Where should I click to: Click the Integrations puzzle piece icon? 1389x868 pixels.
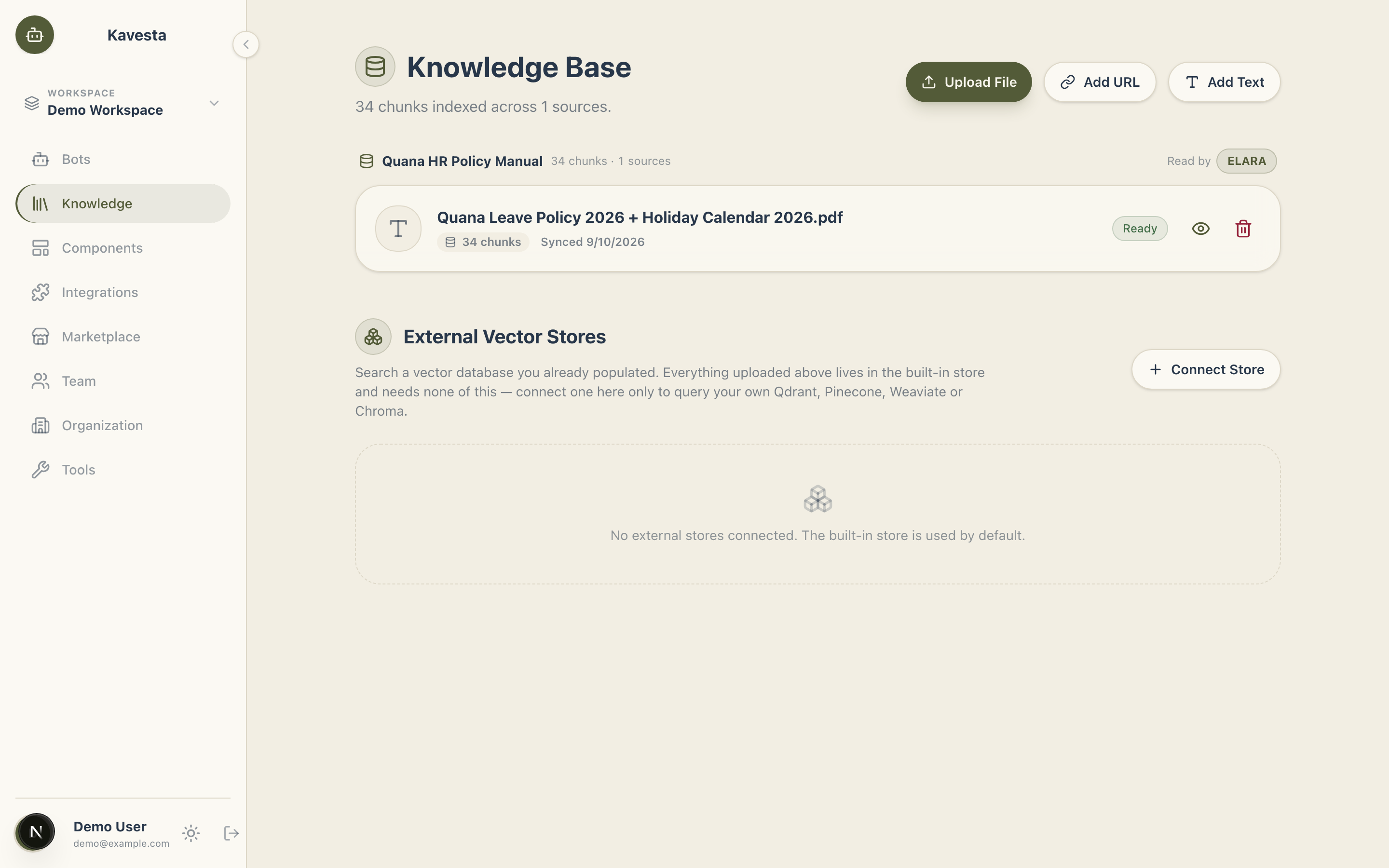pyautogui.click(x=40, y=292)
